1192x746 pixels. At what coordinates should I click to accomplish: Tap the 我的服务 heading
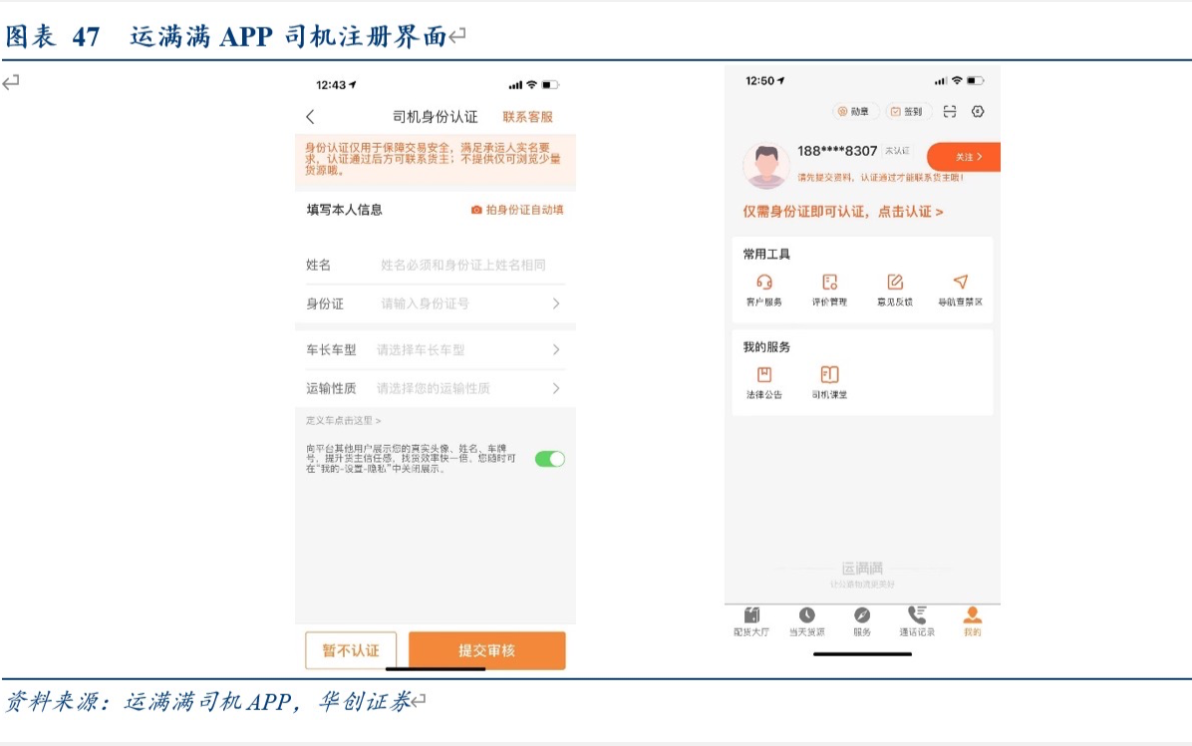pos(766,347)
